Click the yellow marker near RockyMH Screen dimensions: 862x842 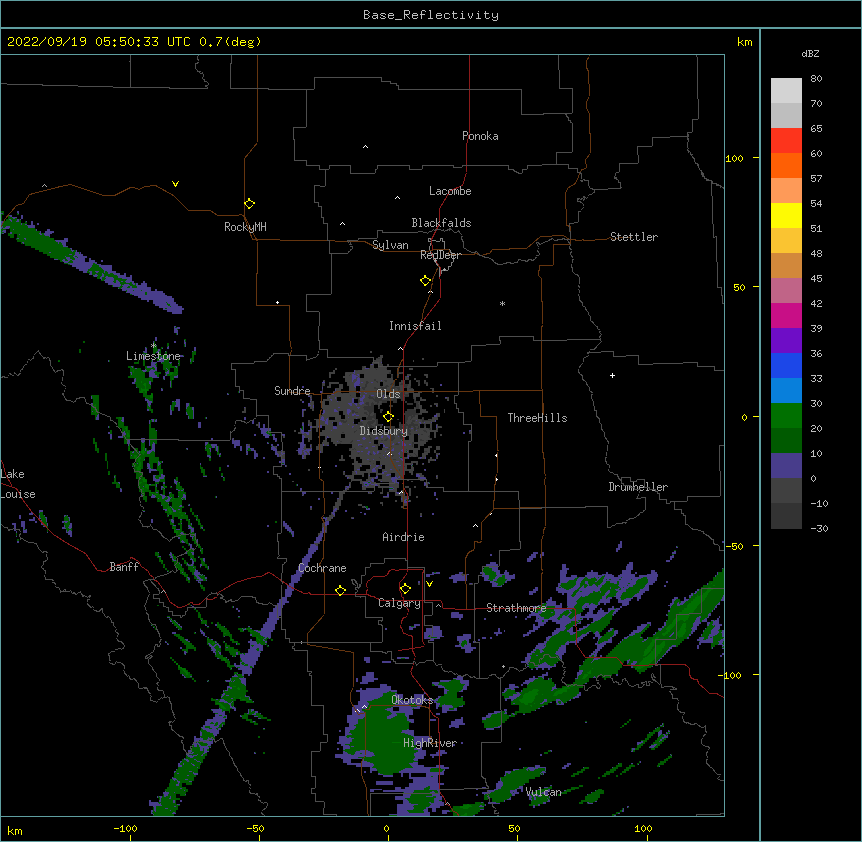(x=249, y=204)
